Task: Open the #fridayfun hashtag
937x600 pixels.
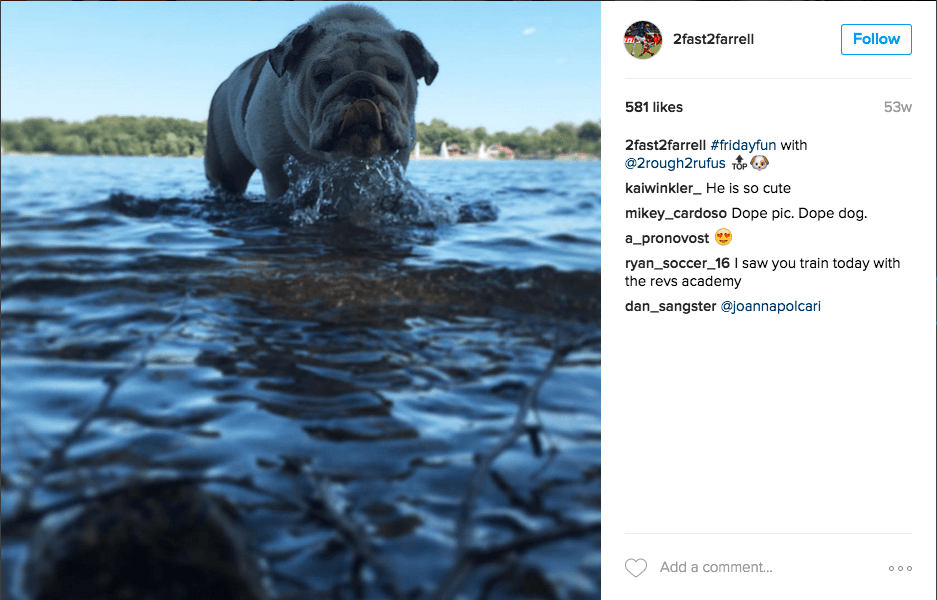Action: tap(742, 144)
